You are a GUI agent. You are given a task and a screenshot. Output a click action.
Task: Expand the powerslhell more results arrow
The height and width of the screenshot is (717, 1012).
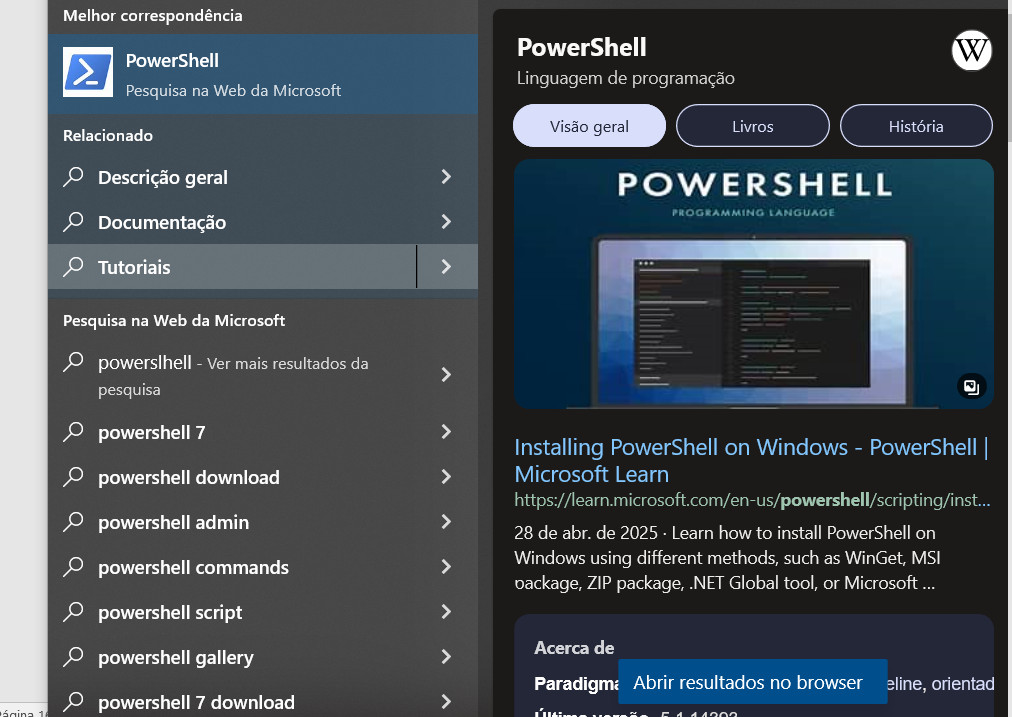click(446, 375)
